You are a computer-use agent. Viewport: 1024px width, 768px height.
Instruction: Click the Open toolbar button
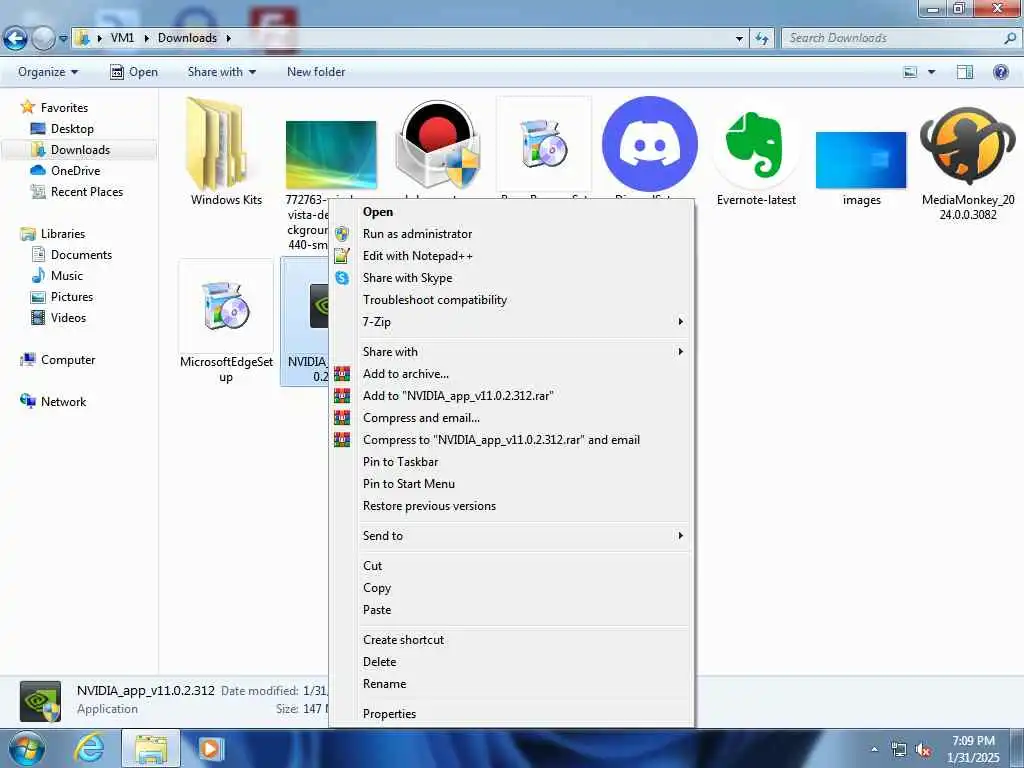click(x=134, y=72)
